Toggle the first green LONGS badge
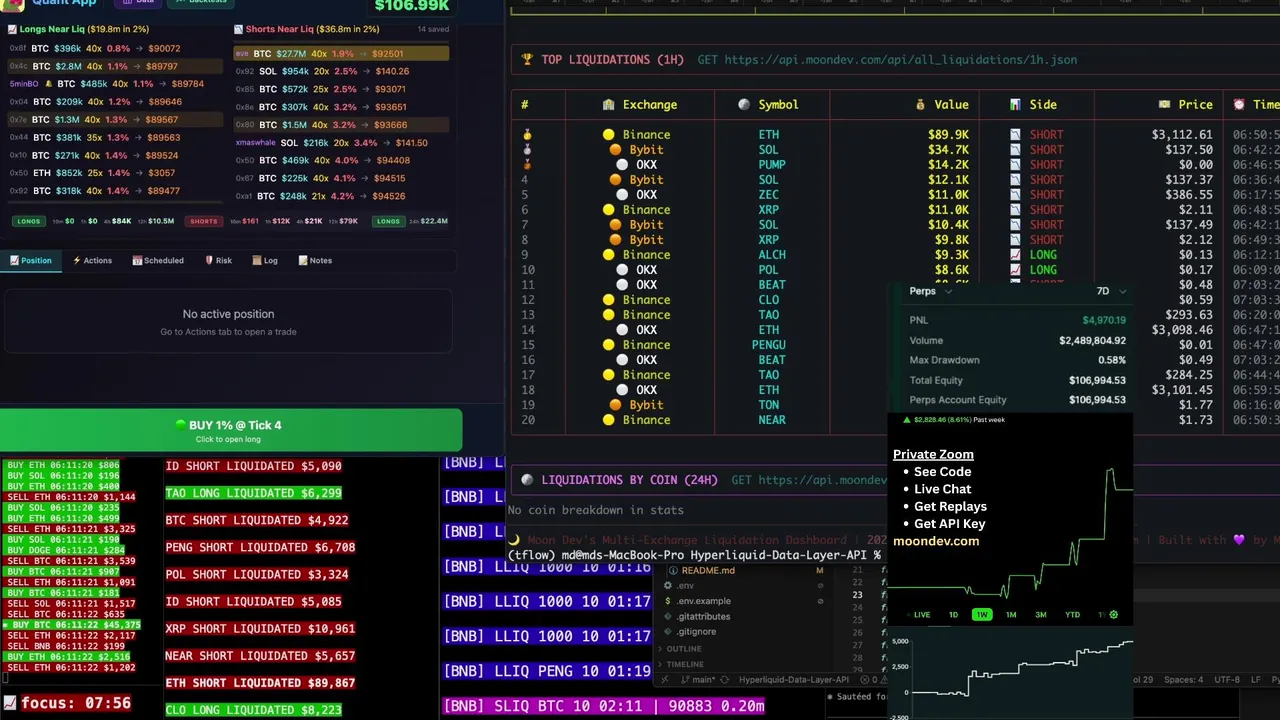Screen dimensions: 1280x720 (x=27, y=221)
